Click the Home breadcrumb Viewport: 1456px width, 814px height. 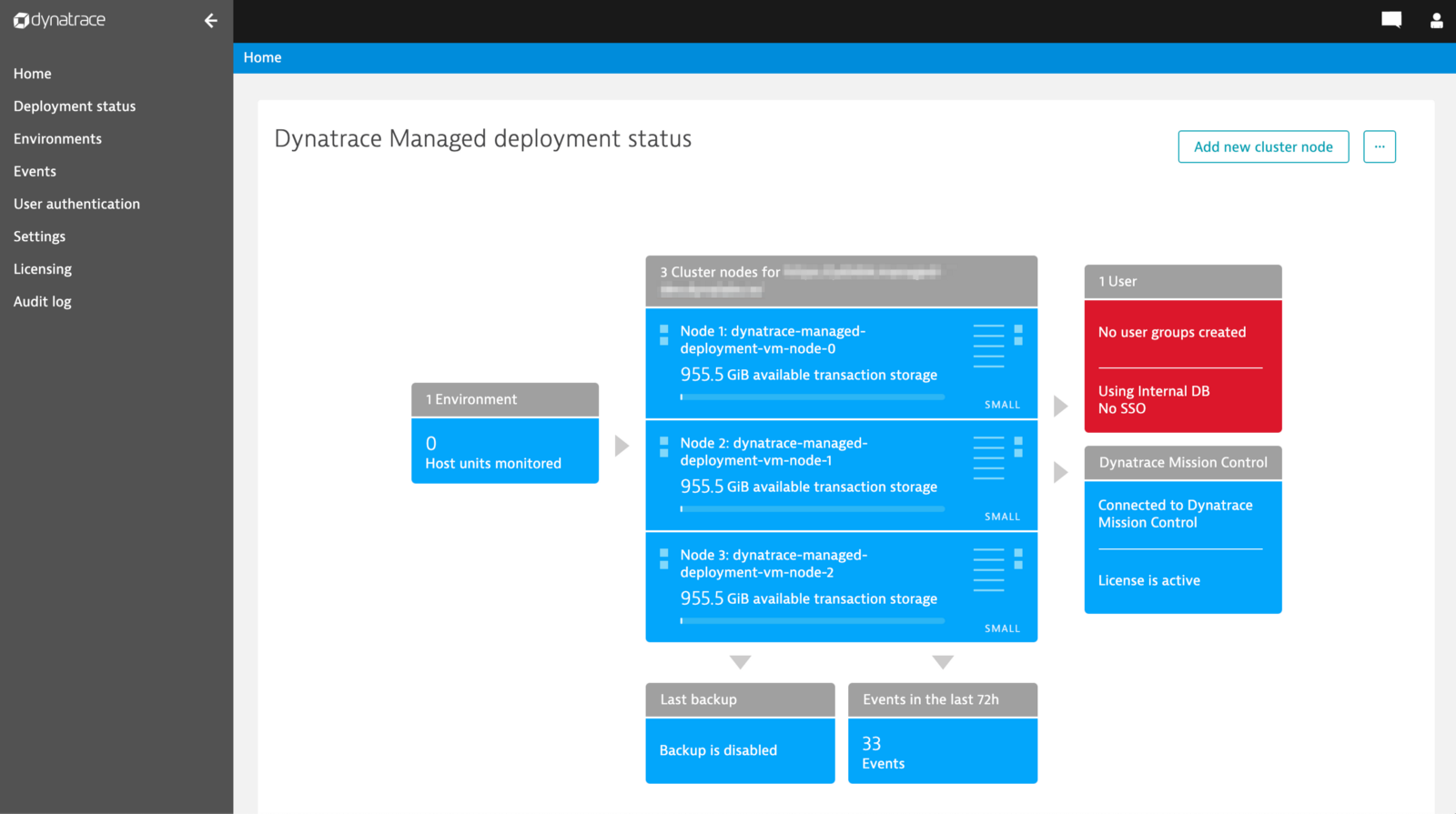pyautogui.click(x=262, y=57)
